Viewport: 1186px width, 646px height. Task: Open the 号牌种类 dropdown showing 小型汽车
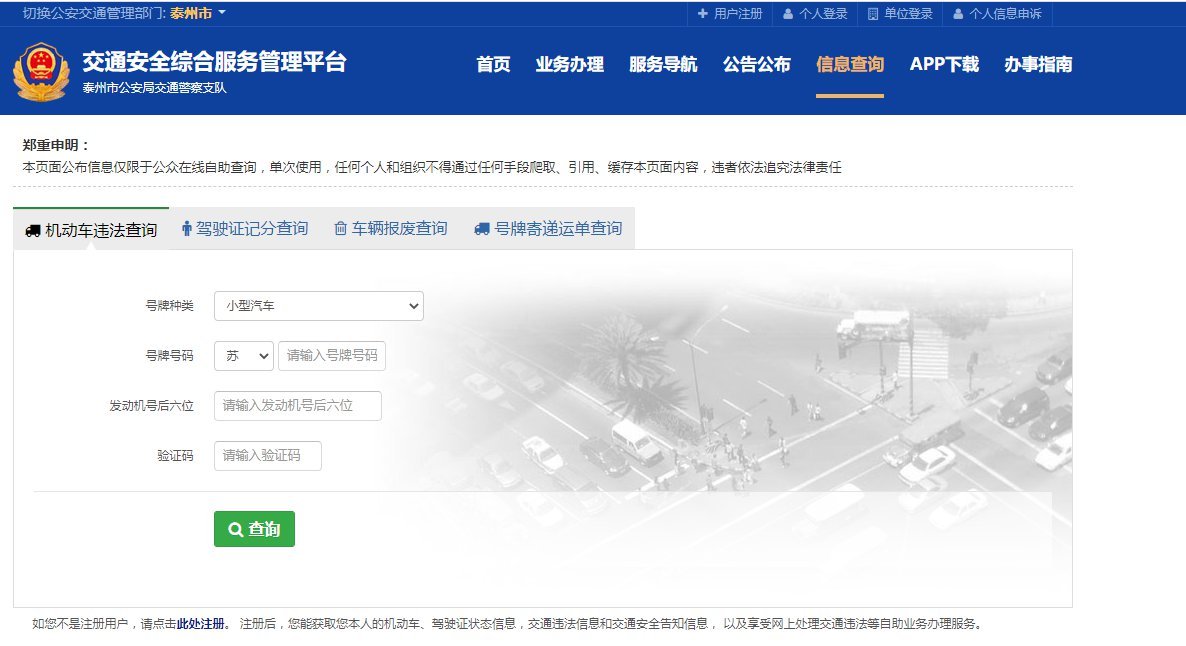pos(318,306)
